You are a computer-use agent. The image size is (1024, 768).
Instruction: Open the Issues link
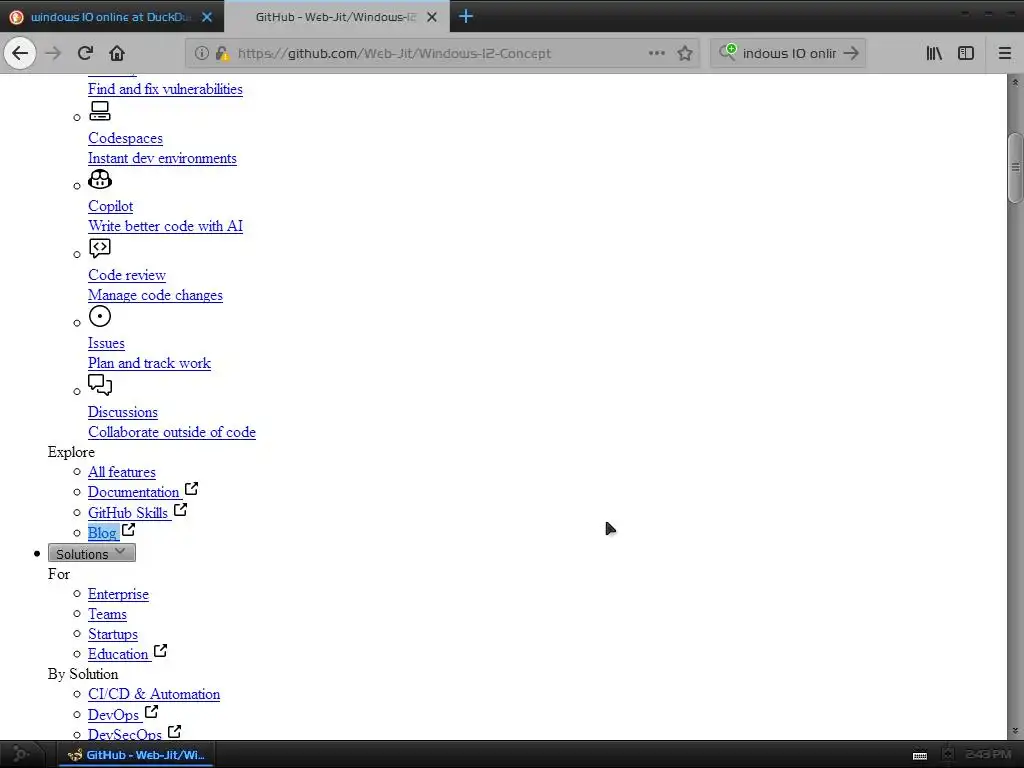(x=106, y=344)
